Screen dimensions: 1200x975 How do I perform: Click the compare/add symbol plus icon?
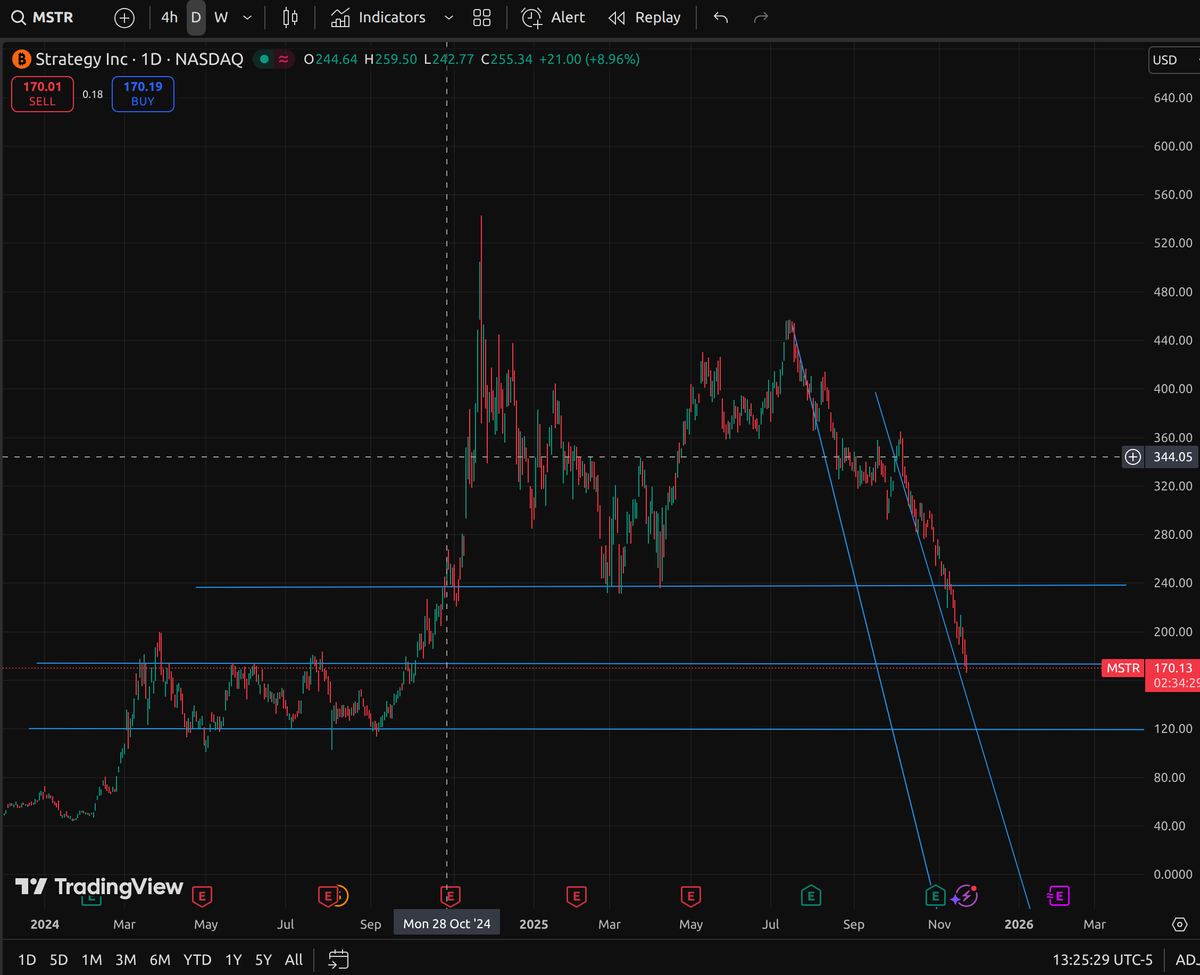pyautogui.click(x=123, y=17)
